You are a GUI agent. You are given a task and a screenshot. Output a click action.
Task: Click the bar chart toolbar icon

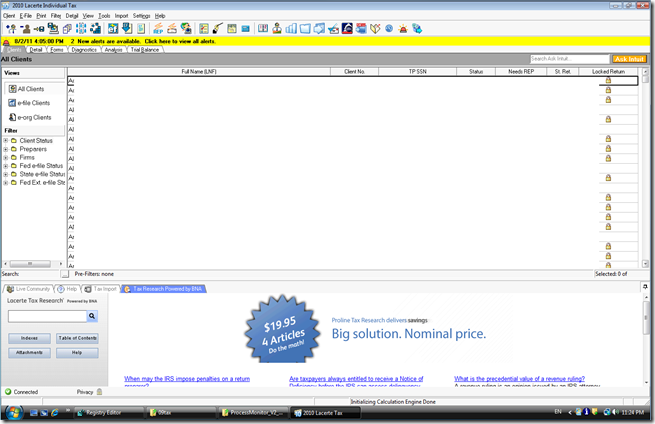(291, 28)
